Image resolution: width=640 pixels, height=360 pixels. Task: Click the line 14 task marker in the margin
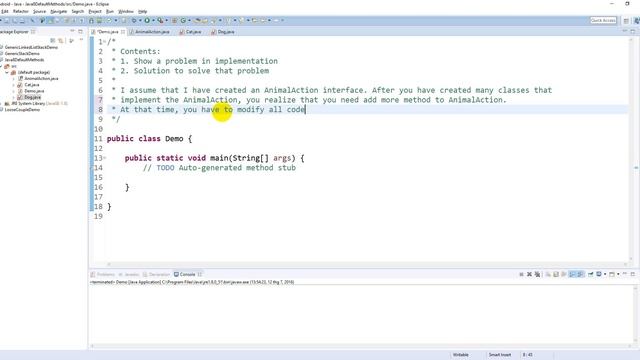[91, 168]
